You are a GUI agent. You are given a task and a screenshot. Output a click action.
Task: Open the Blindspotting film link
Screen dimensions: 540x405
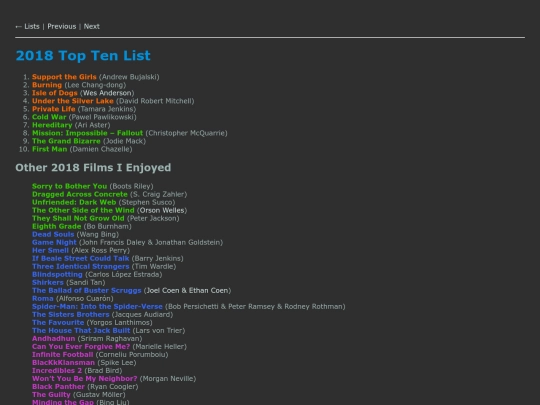tap(57, 274)
